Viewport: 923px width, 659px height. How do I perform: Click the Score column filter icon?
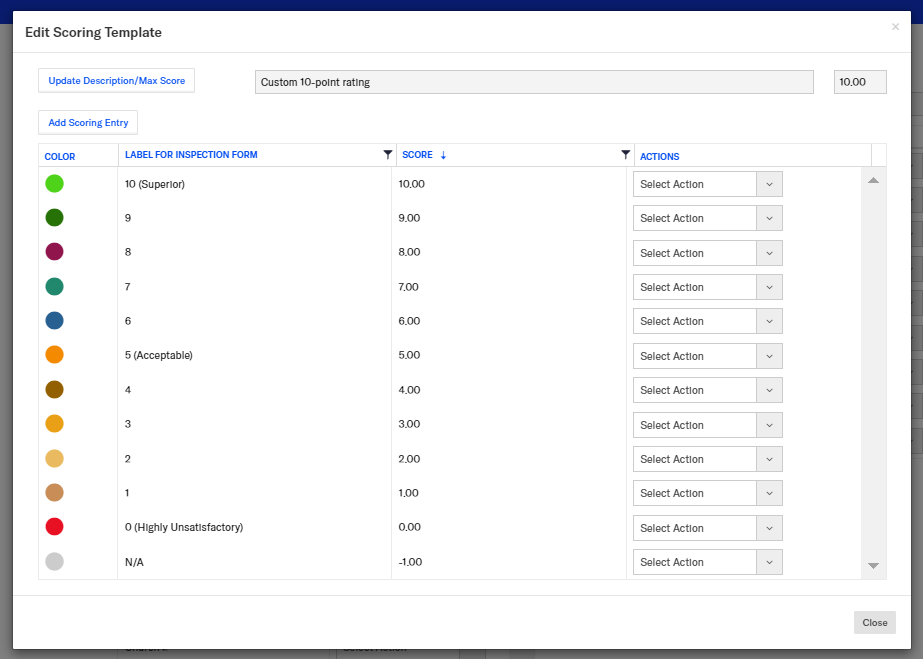[626, 155]
